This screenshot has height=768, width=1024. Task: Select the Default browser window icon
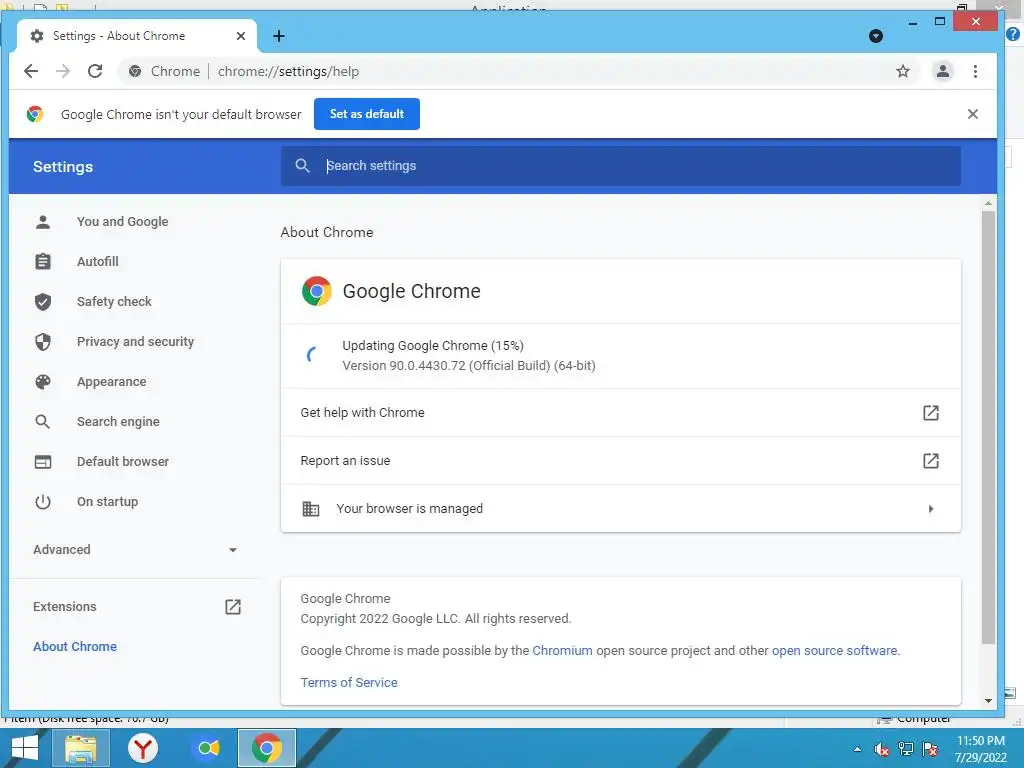point(42,462)
